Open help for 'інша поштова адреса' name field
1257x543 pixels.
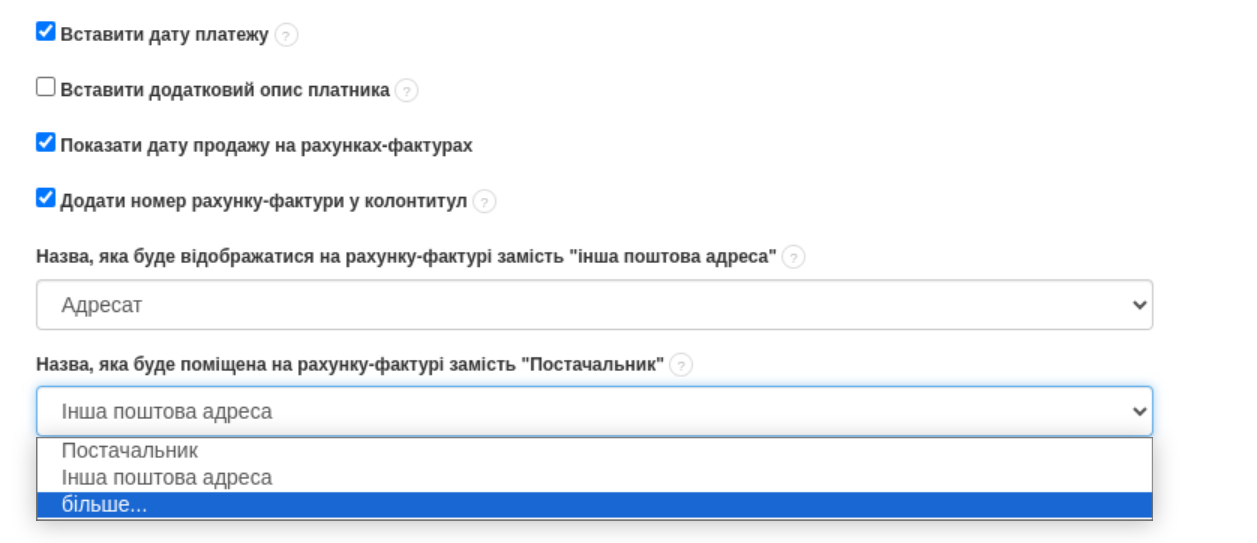794,258
